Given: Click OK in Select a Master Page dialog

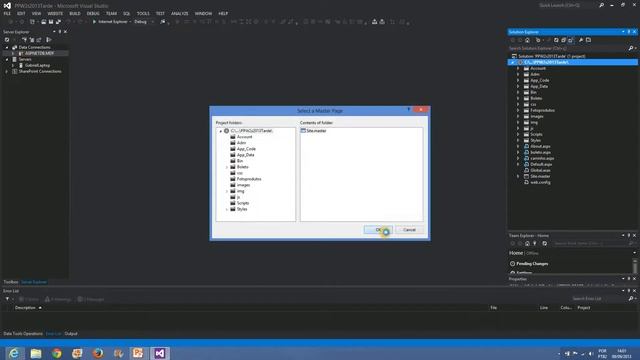Looking at the screenshot, I should [x=378, y=230].
